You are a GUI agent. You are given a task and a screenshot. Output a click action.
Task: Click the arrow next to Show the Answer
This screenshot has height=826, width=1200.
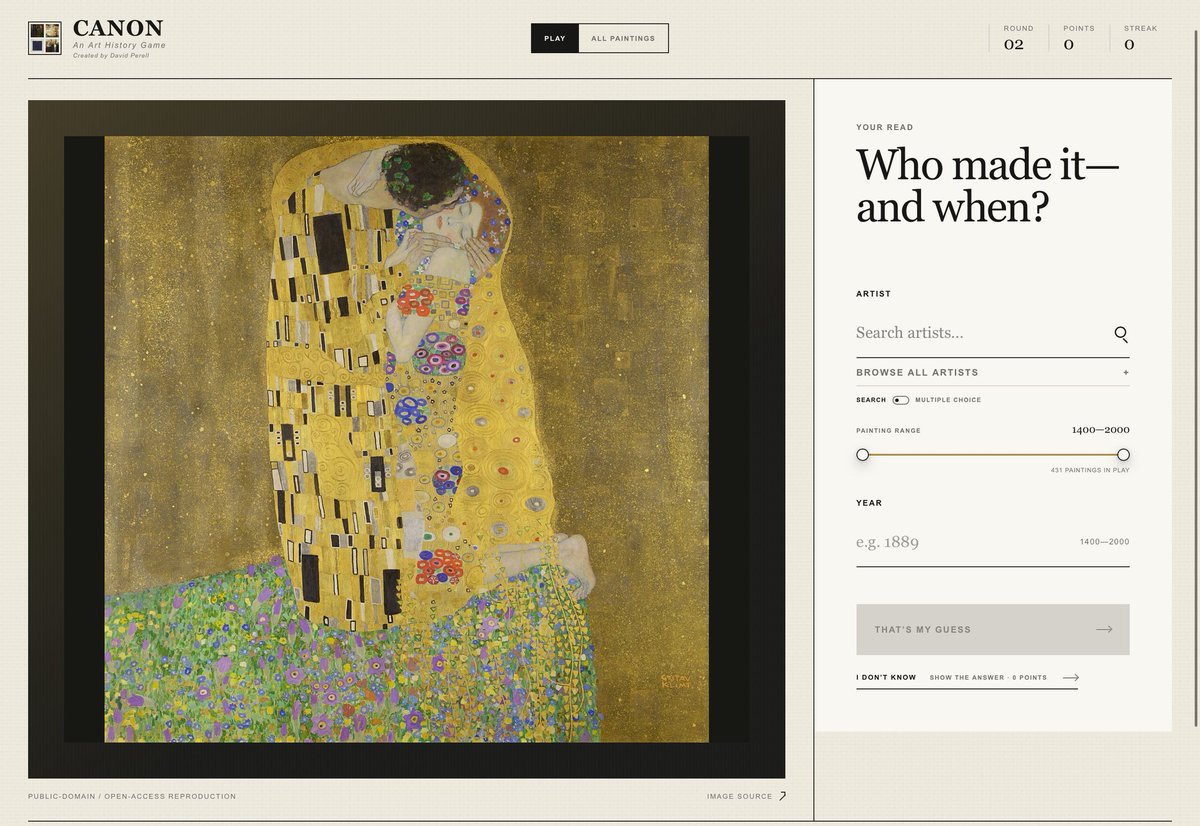click(x=1070, y=678)
